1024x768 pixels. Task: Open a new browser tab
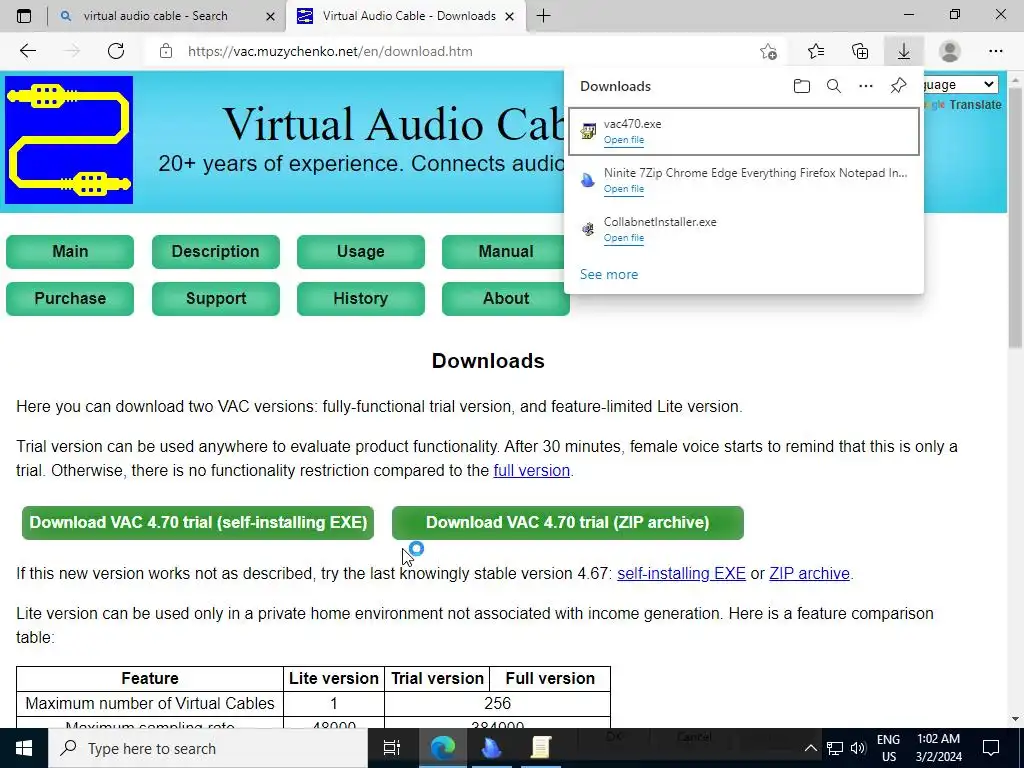[x=543, y=16]
